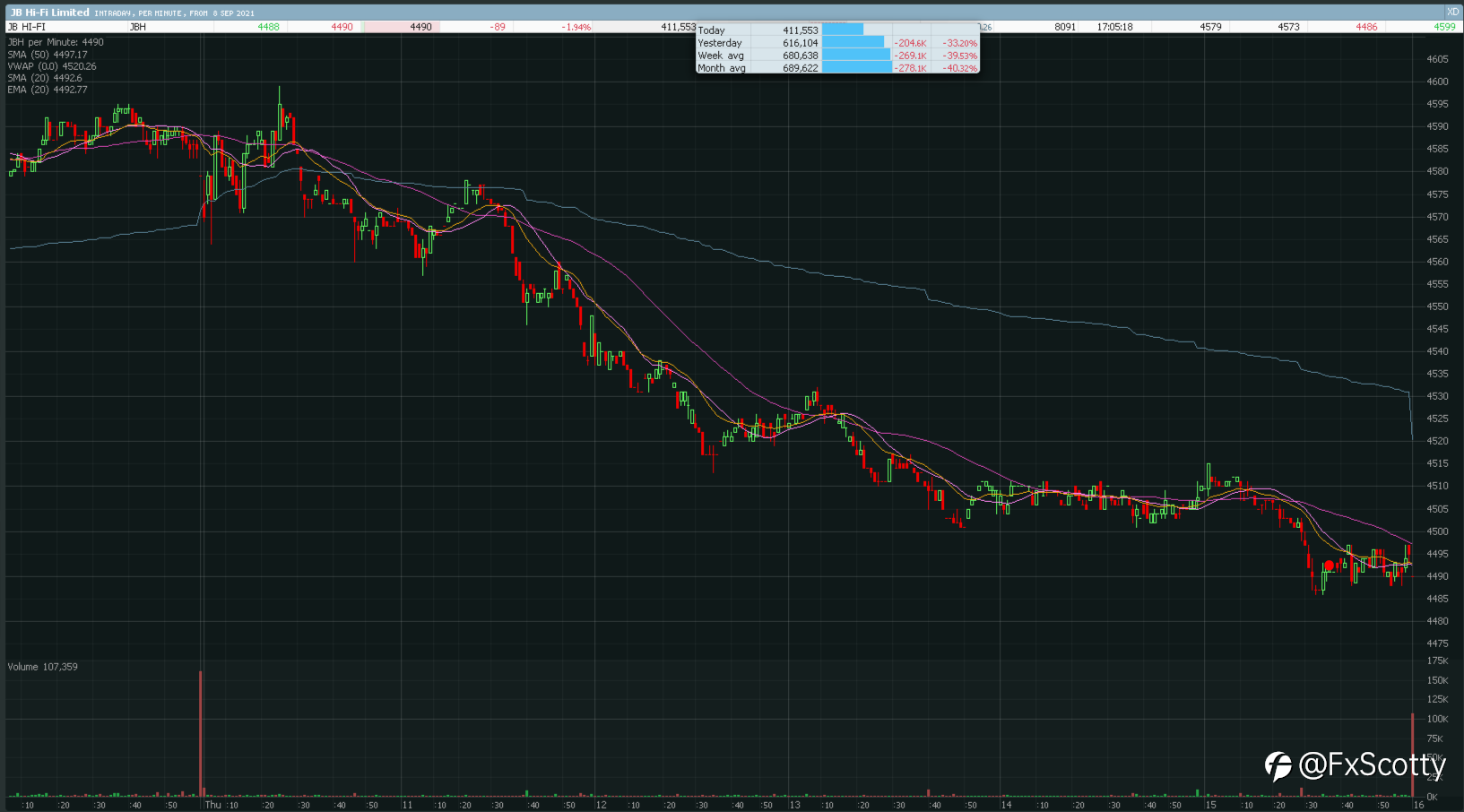Click the JBH per Minute legend entry

click(x=56, y=42)
